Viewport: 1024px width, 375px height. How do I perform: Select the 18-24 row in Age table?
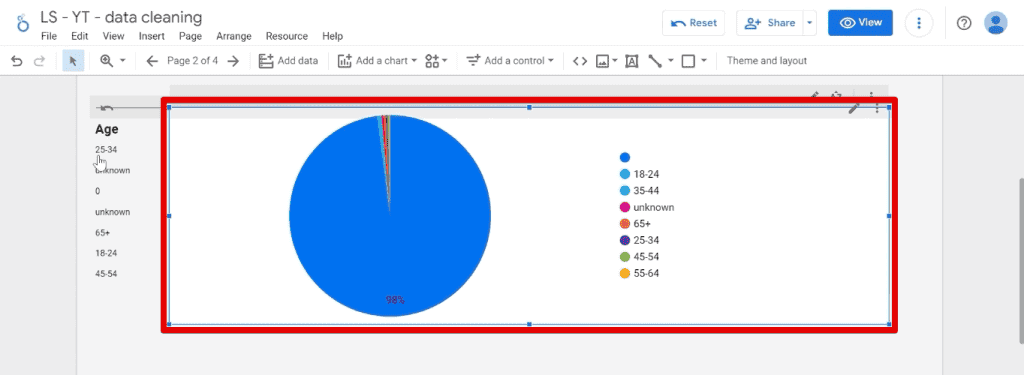[106, 253]
